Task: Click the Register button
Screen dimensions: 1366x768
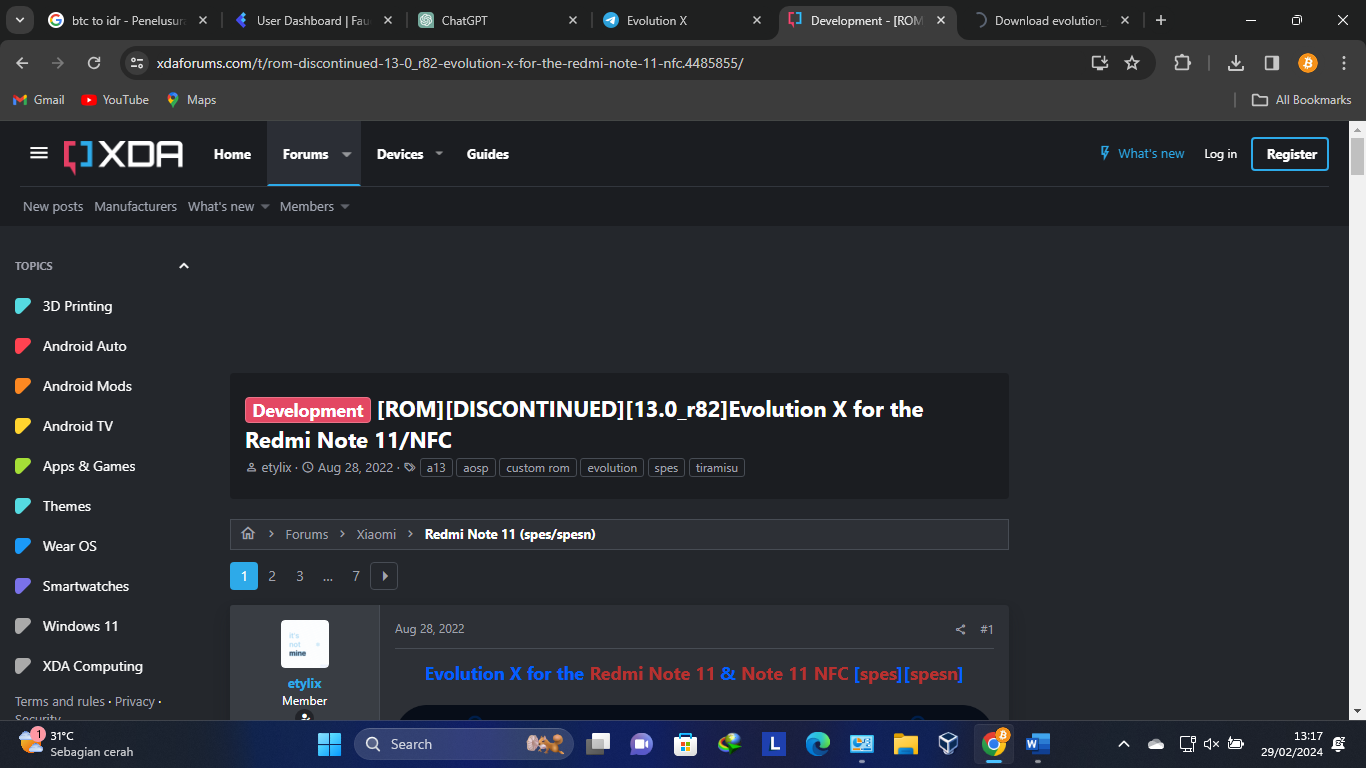Action: (1290, 154)
